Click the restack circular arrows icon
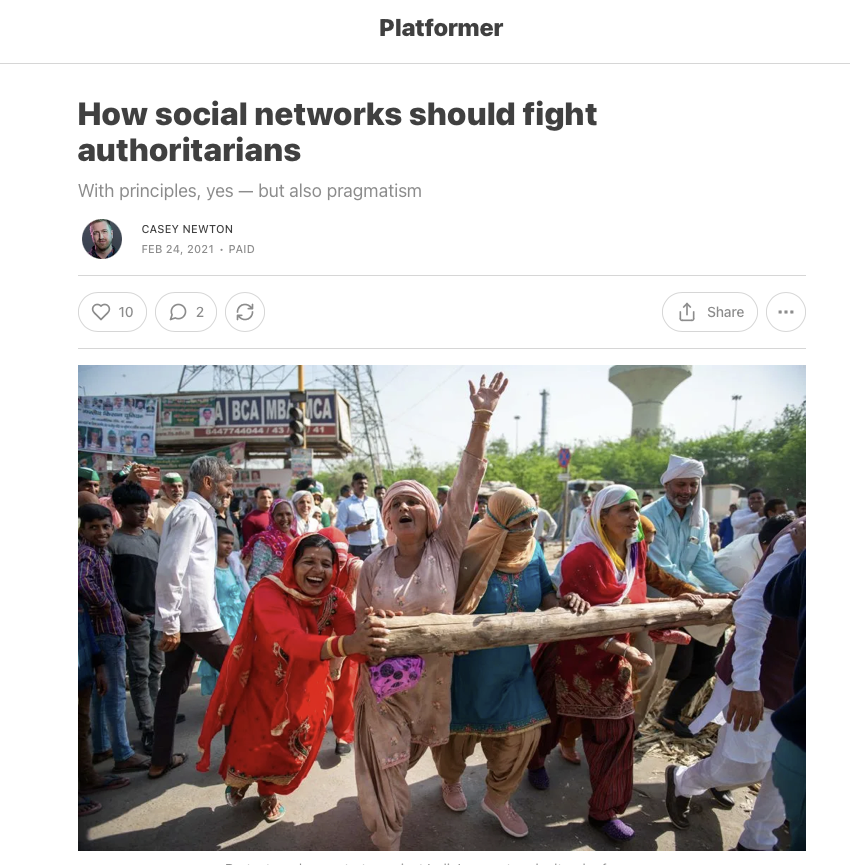Screen dimensions: 850x865 tap(245, 312)
